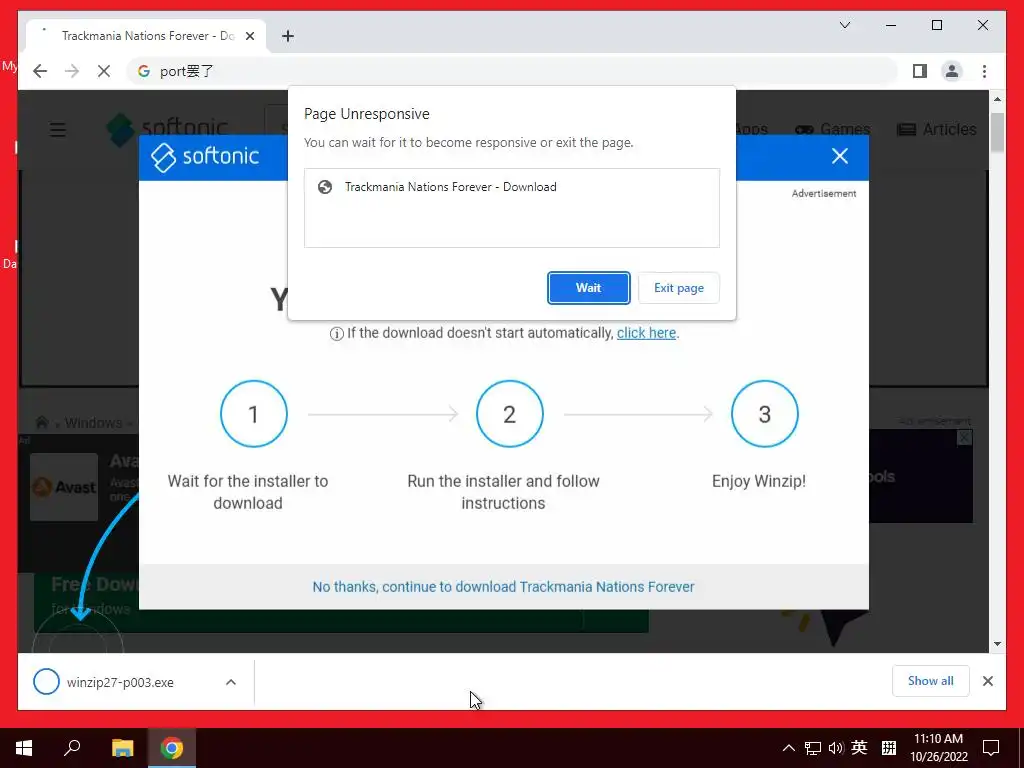Follow the 'click here' download link
This screenshot has height=768, width=1024.
coord(647,333)
